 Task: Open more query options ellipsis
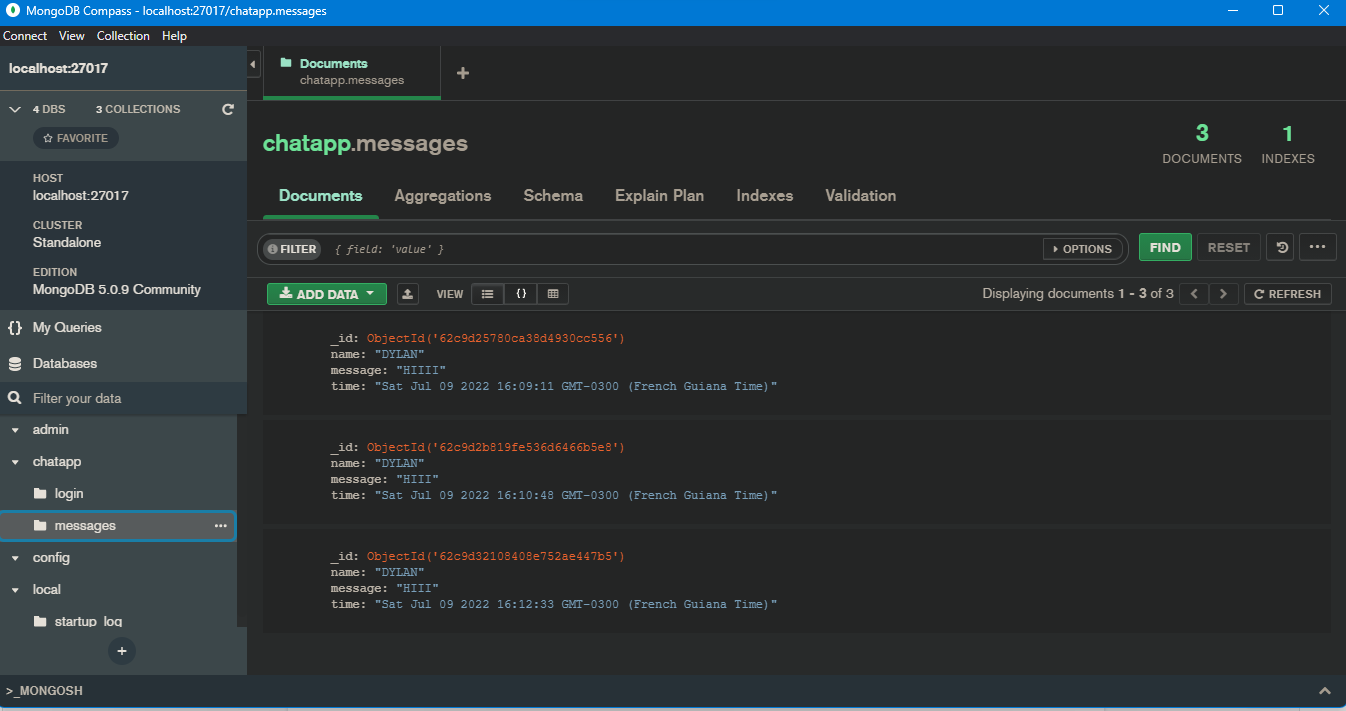pyautogui.click(x=1318, y=248)
